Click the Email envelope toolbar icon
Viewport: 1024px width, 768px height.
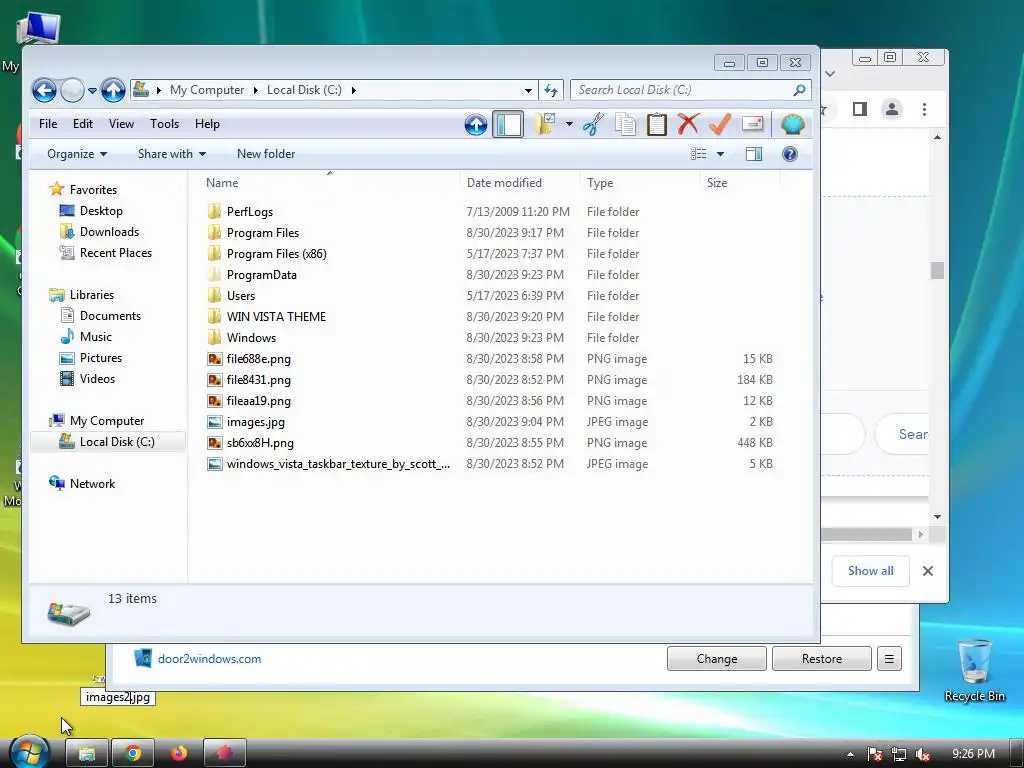[752, 123]
